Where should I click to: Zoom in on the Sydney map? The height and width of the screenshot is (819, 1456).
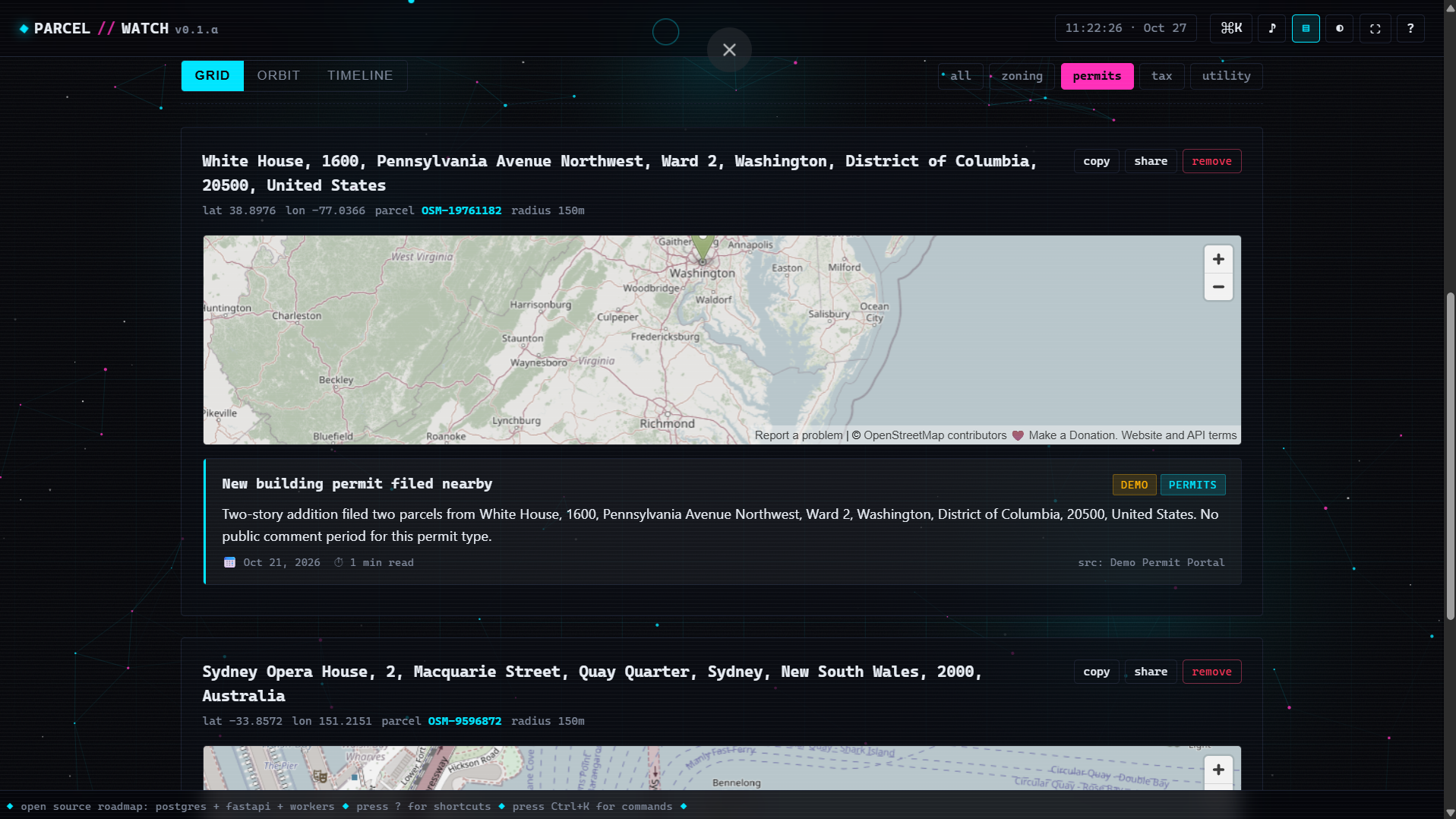(1218, 770)
